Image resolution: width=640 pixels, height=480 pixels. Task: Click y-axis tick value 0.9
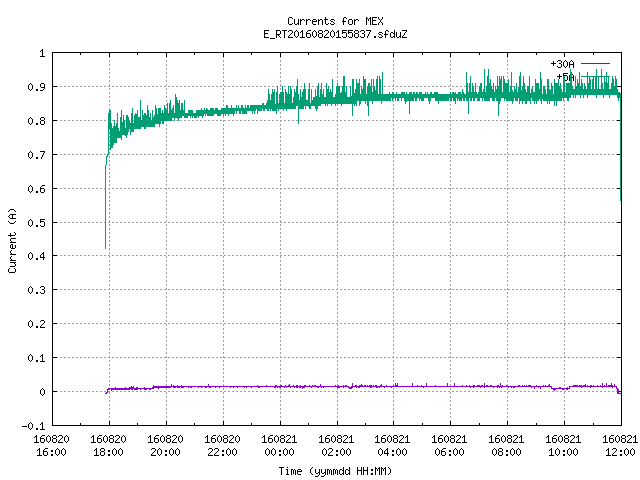tap(36, 87)
